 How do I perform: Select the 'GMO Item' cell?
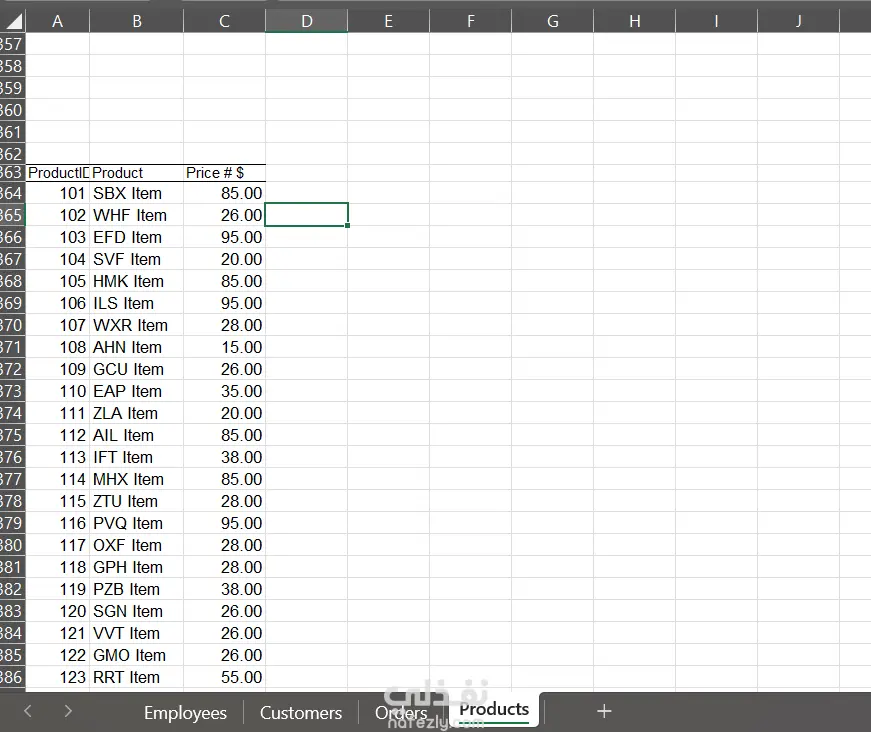137,655
